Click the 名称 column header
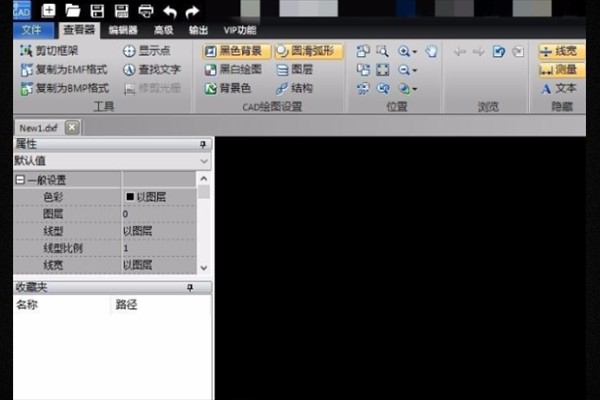The width and height of the screenshot is (600, 400). click(x=62, y=305)
